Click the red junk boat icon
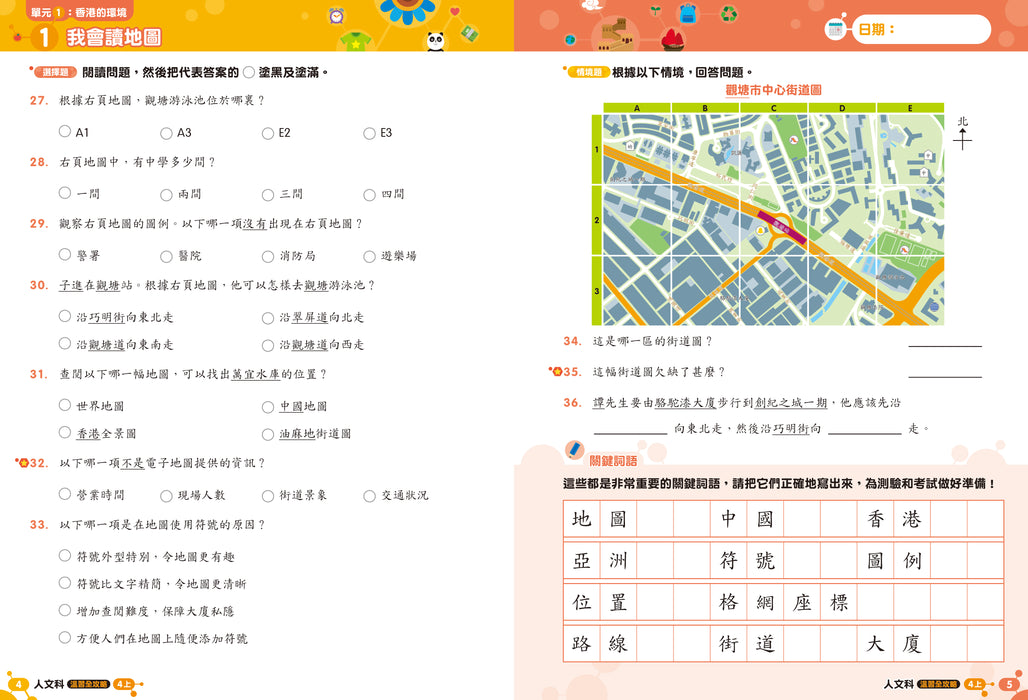The height and width of the screenshot is (700, 1028). coord(673,39)
